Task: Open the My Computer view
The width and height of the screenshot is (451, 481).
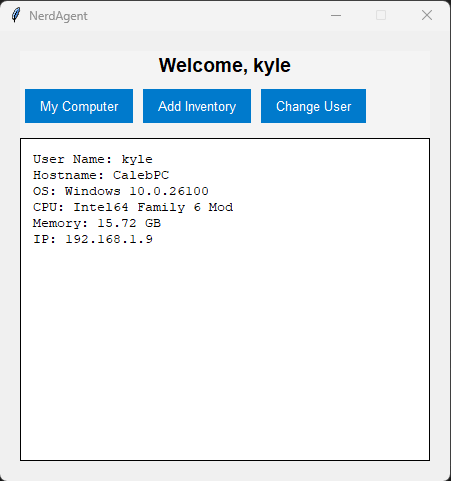Action: [x=79, y=106]
